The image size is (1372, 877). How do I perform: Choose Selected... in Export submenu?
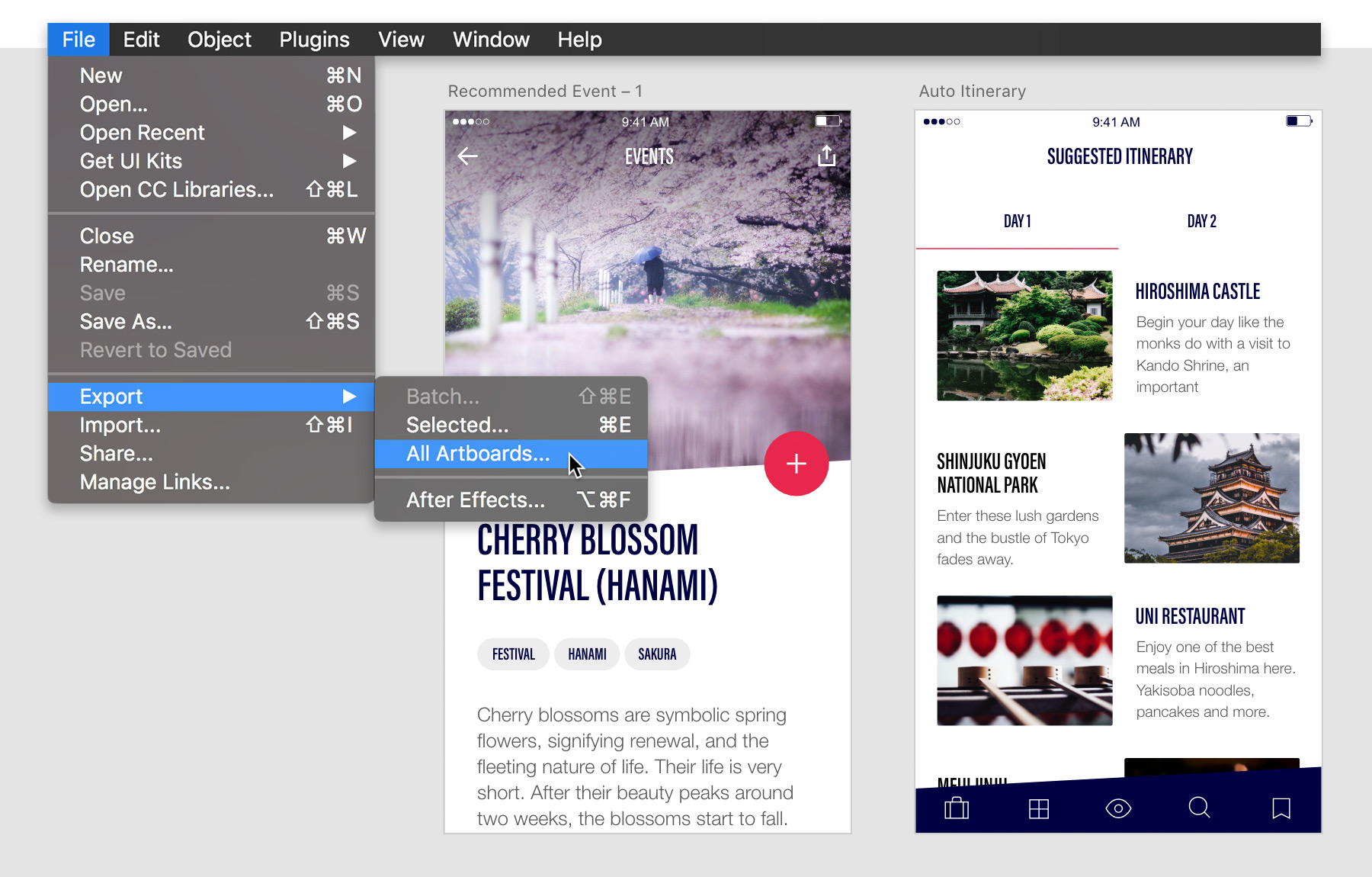click(x=511, y=425)
